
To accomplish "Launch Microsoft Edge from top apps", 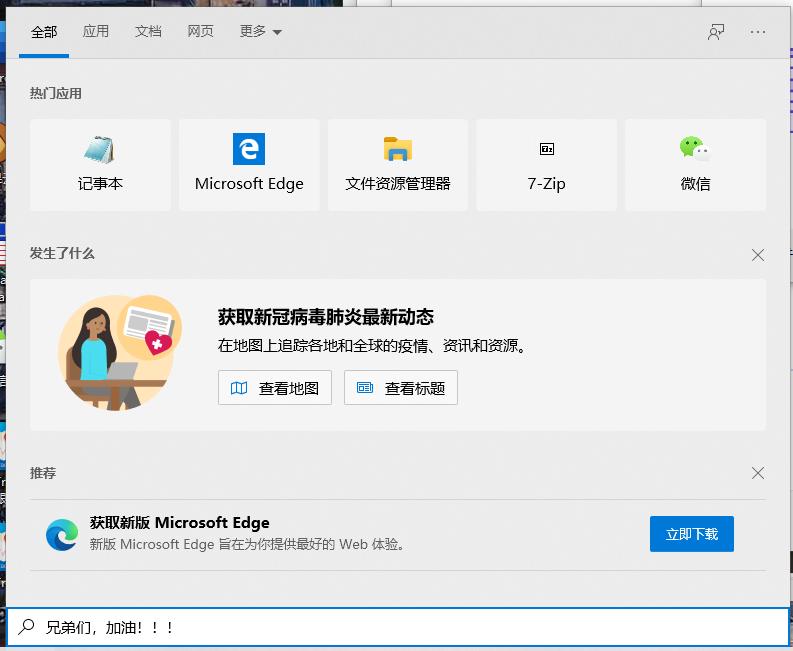I will [x=249, y=165].
